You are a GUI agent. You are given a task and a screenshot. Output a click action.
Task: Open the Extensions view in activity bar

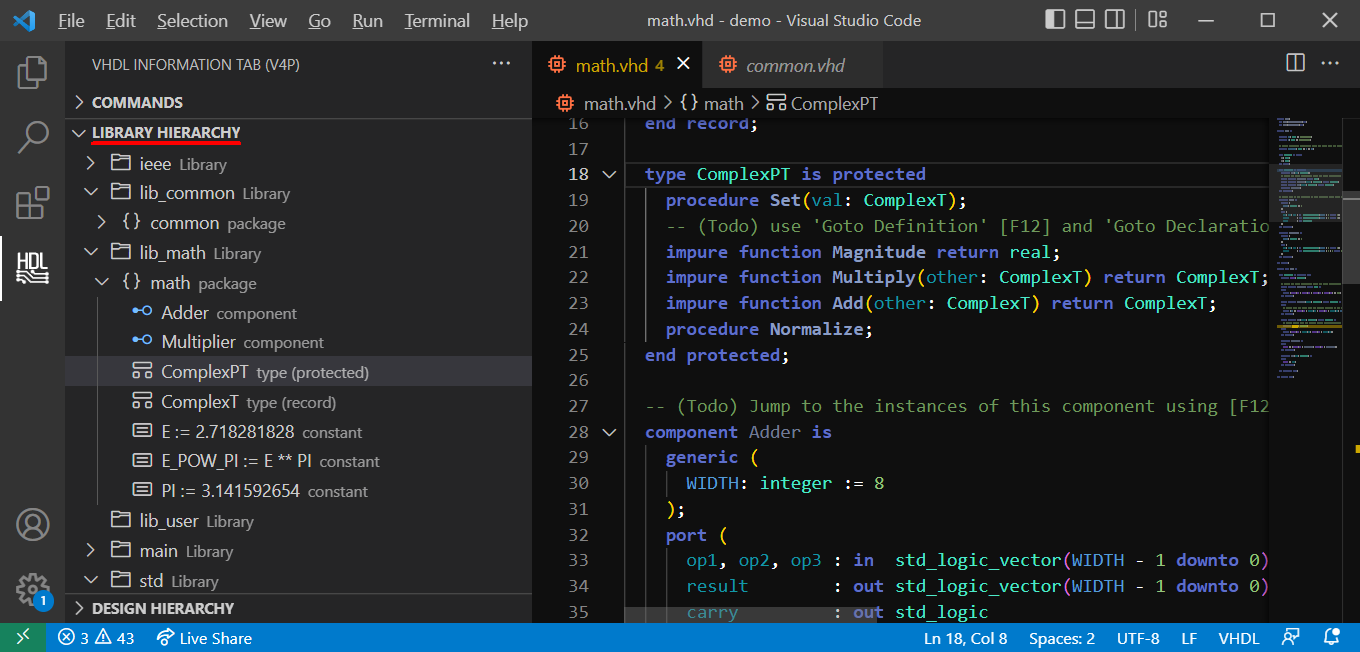click(x=32, y=201)
